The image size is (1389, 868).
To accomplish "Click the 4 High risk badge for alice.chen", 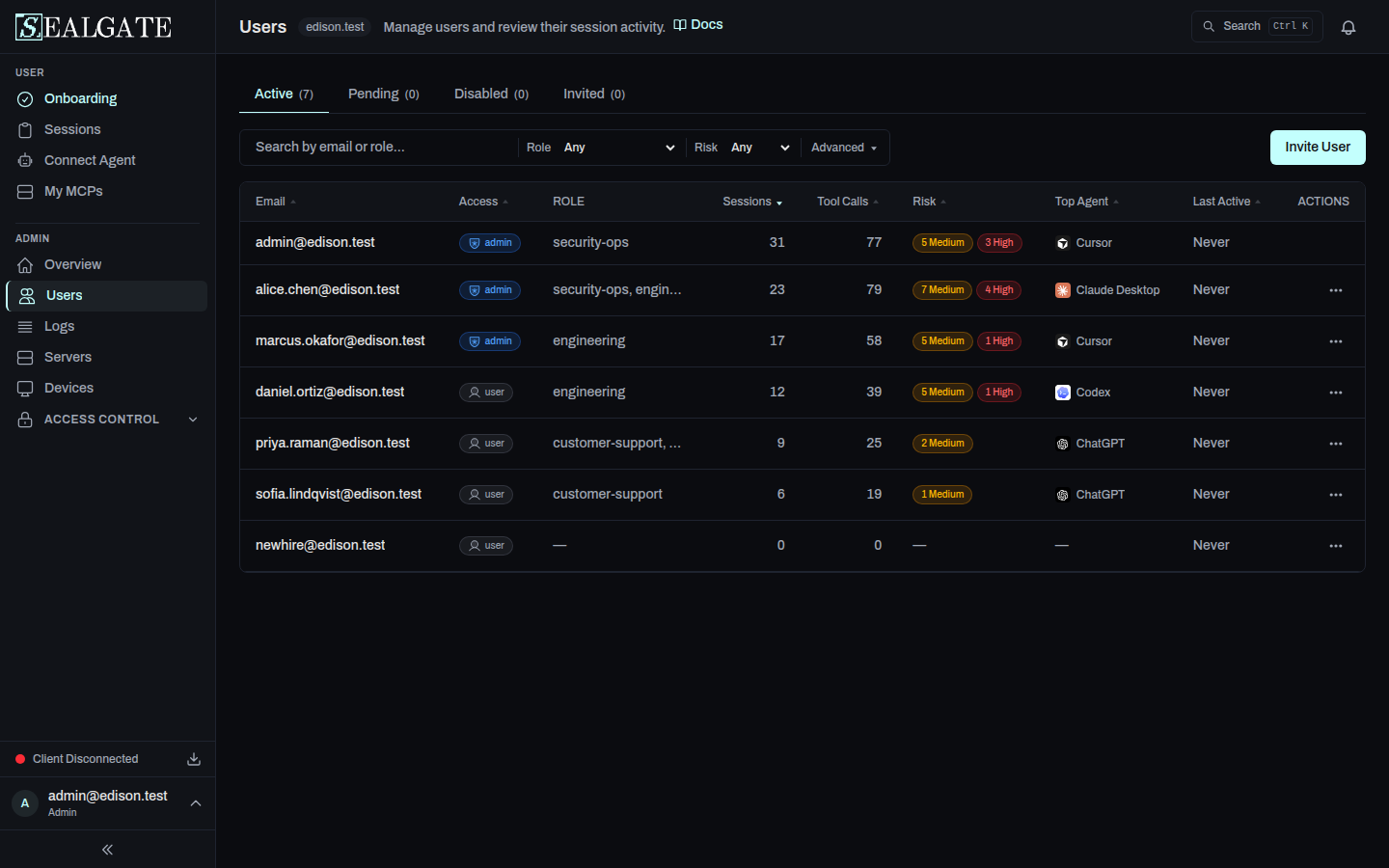I will [999, 290].
